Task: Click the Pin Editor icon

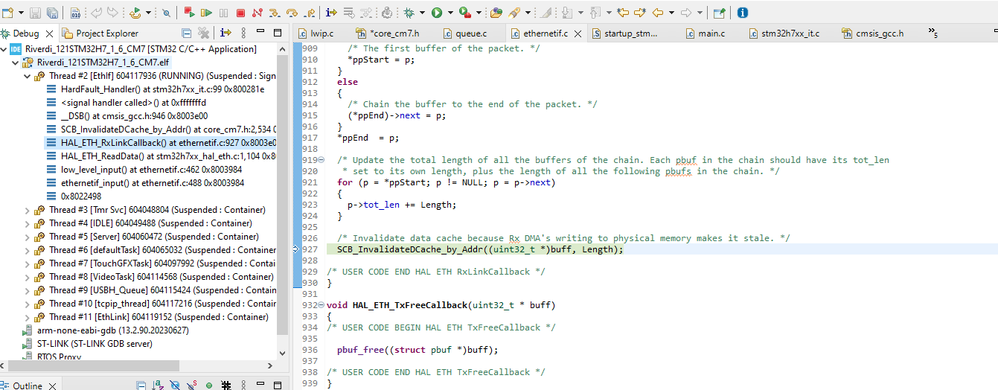Action: click(x=719, y=13)
